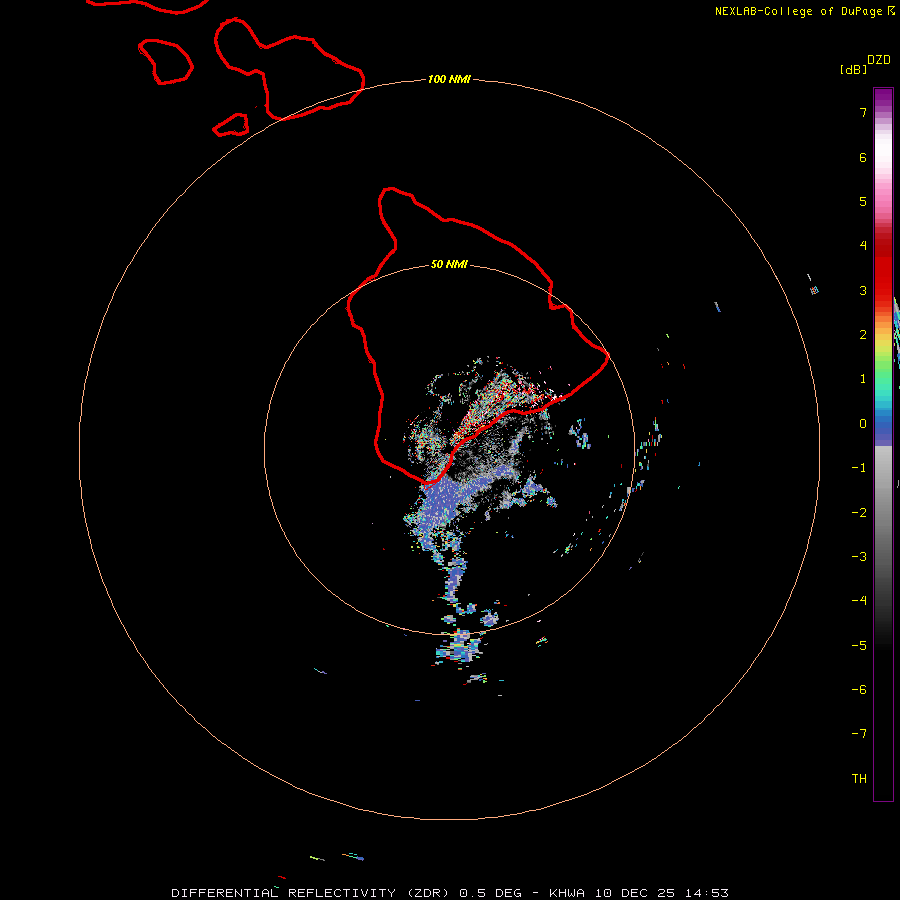Screen dimensions: 900x900
Task: Click the TH threshold label on scale
Action: click(x=859, y=779)
